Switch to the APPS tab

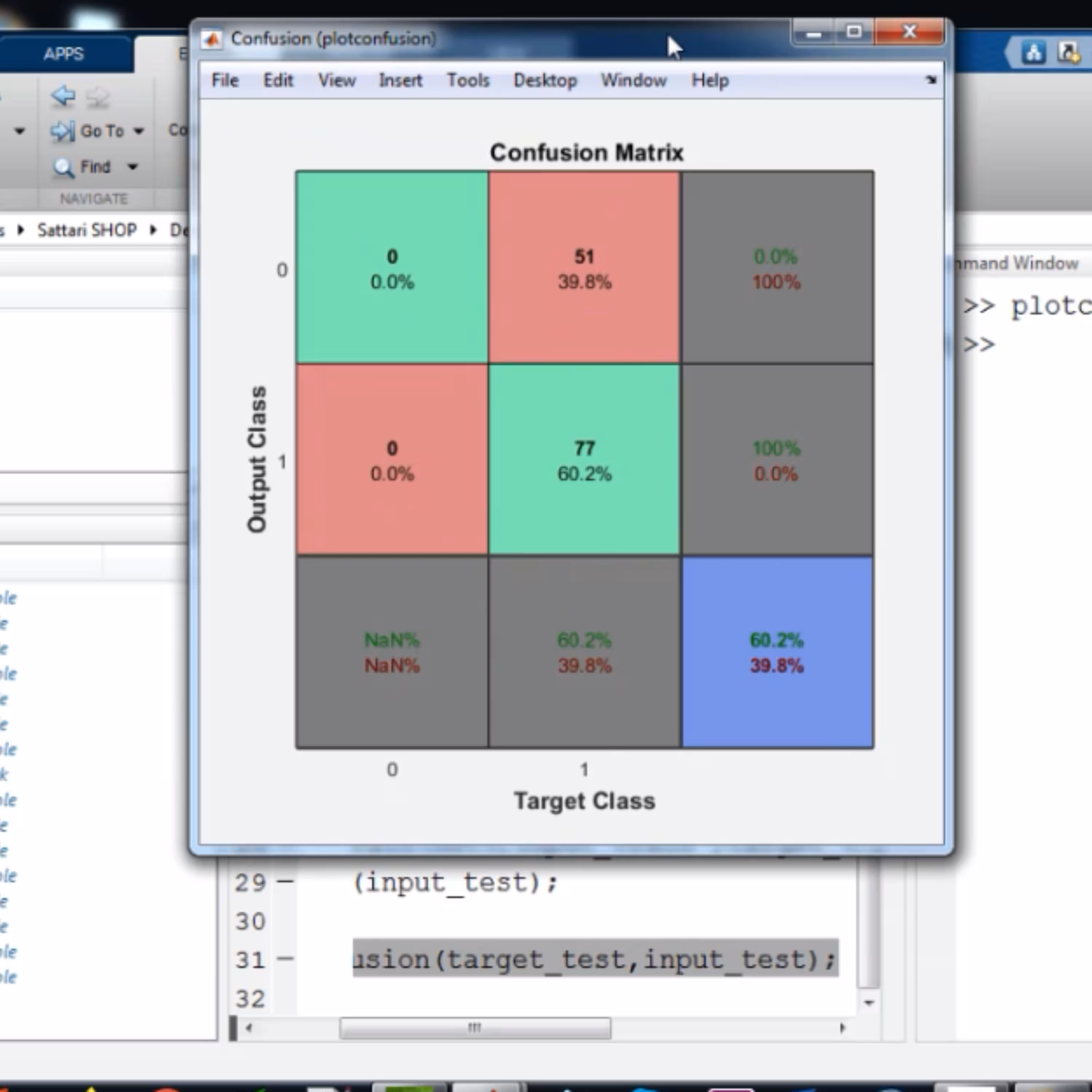point(64,54)
